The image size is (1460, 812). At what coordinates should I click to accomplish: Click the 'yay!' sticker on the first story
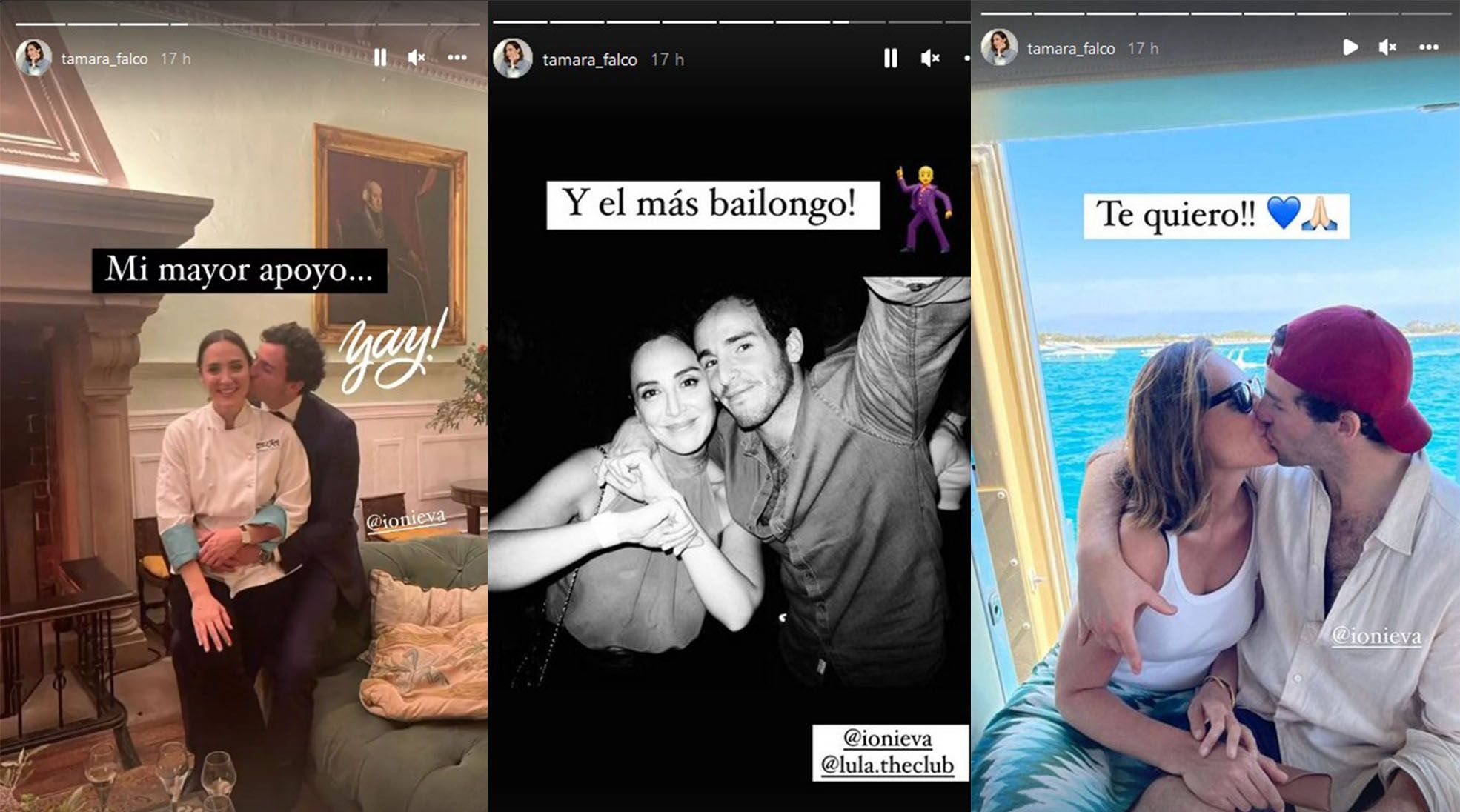click(394, 350)
